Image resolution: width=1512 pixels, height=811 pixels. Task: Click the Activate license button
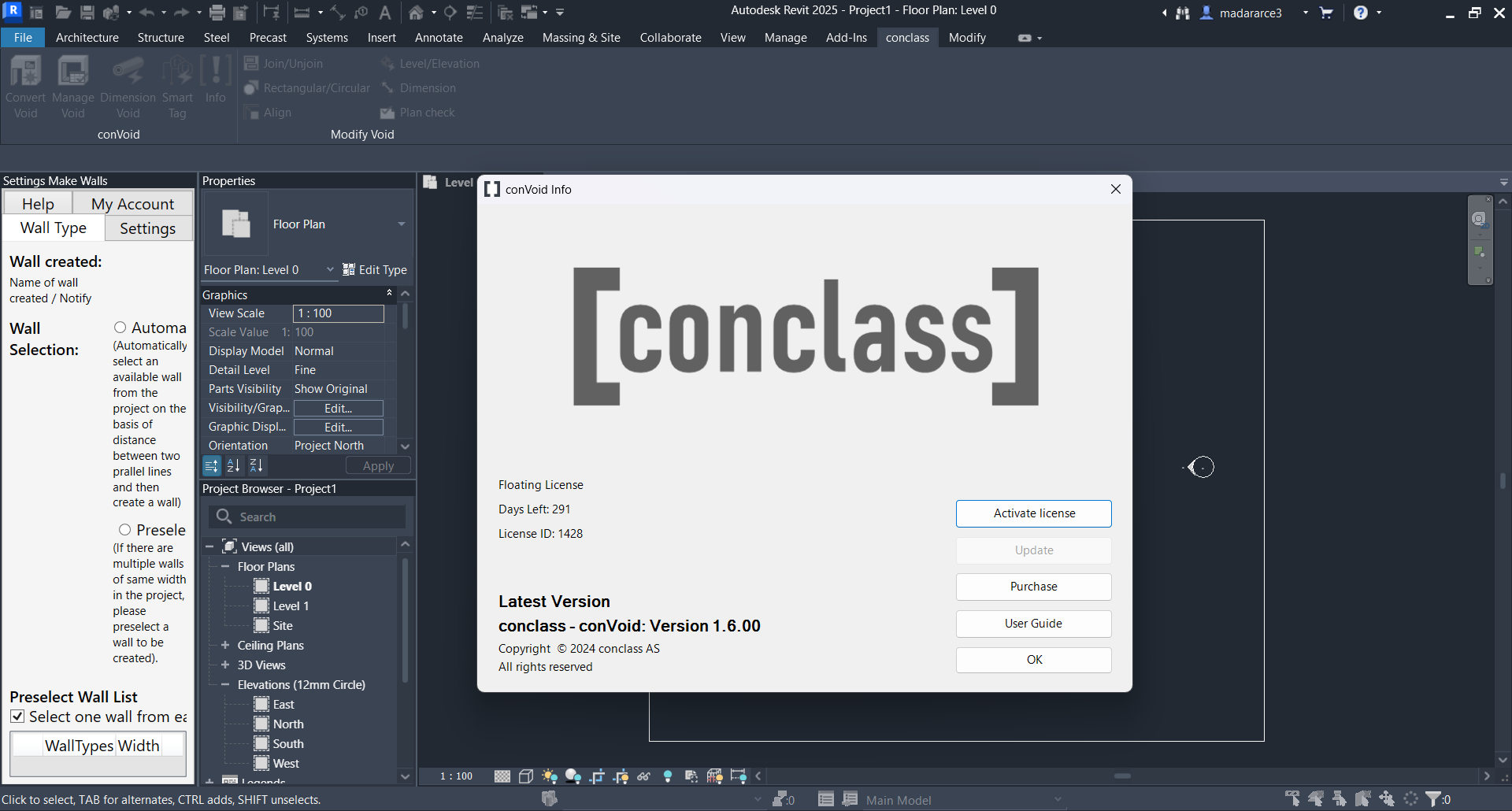tap(1034, 513)
